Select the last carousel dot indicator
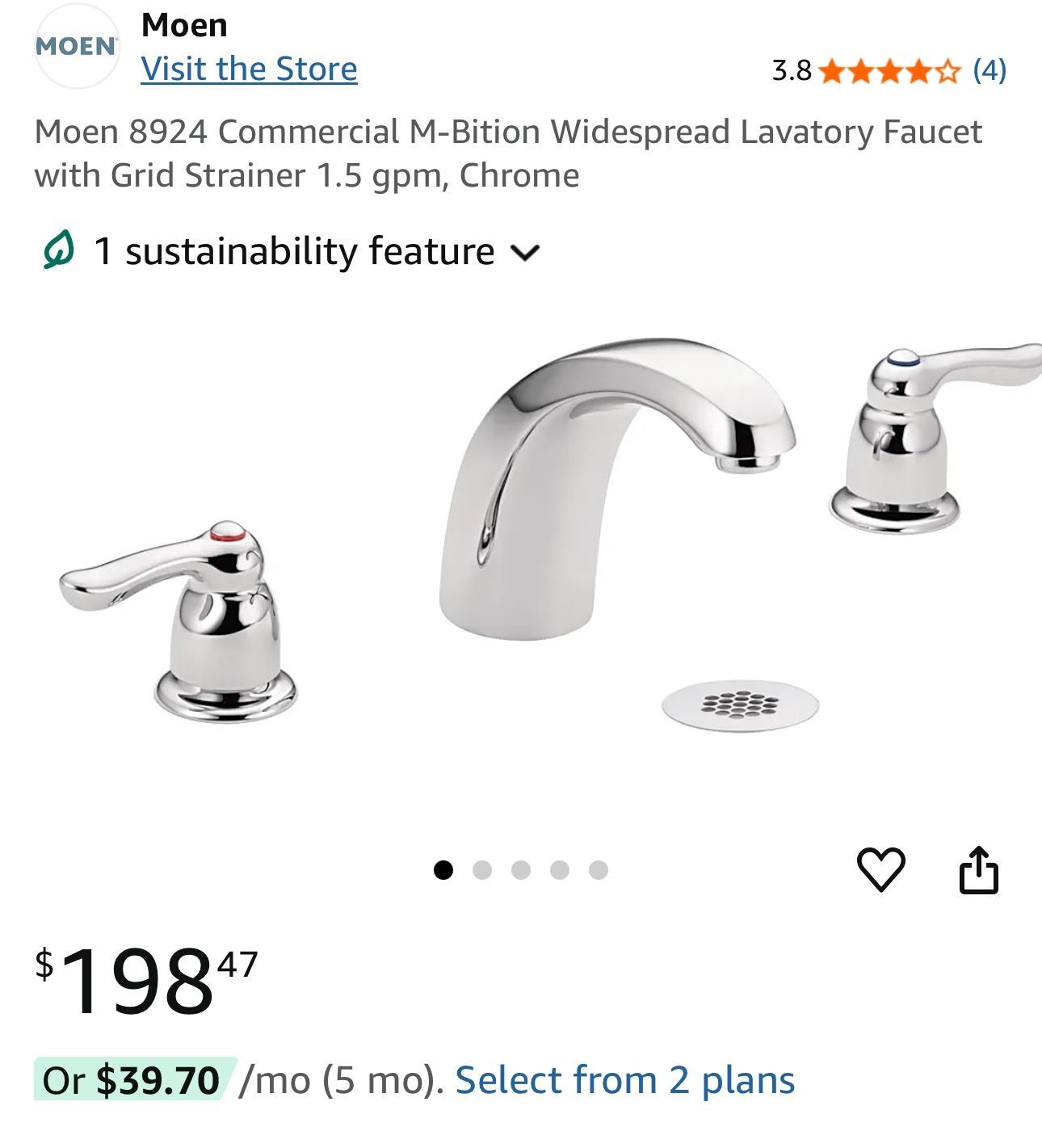This screenshot has width=1042, height=1148. (x=599, y=870)
